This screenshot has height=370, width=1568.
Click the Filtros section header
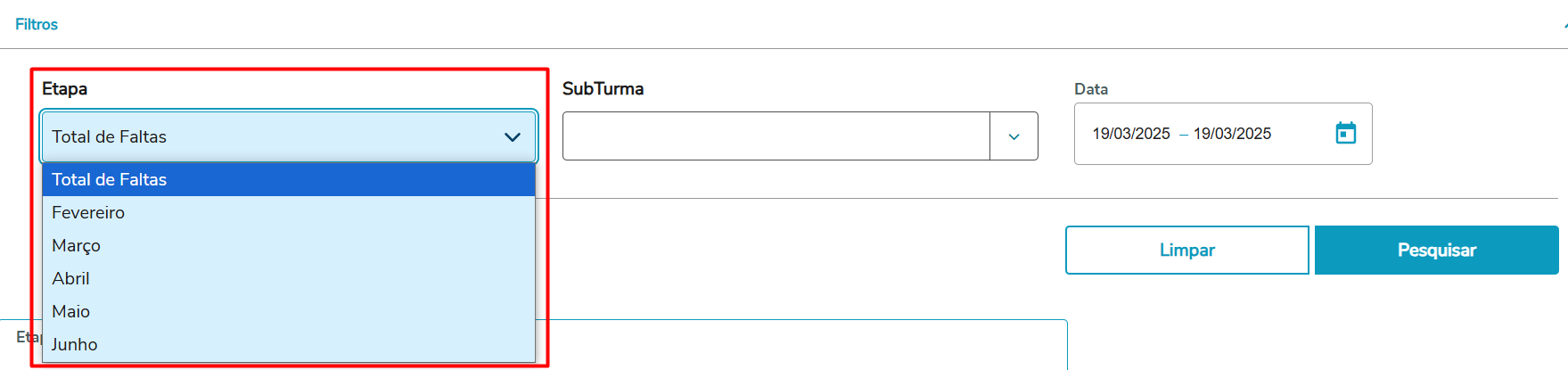[37, 24]
